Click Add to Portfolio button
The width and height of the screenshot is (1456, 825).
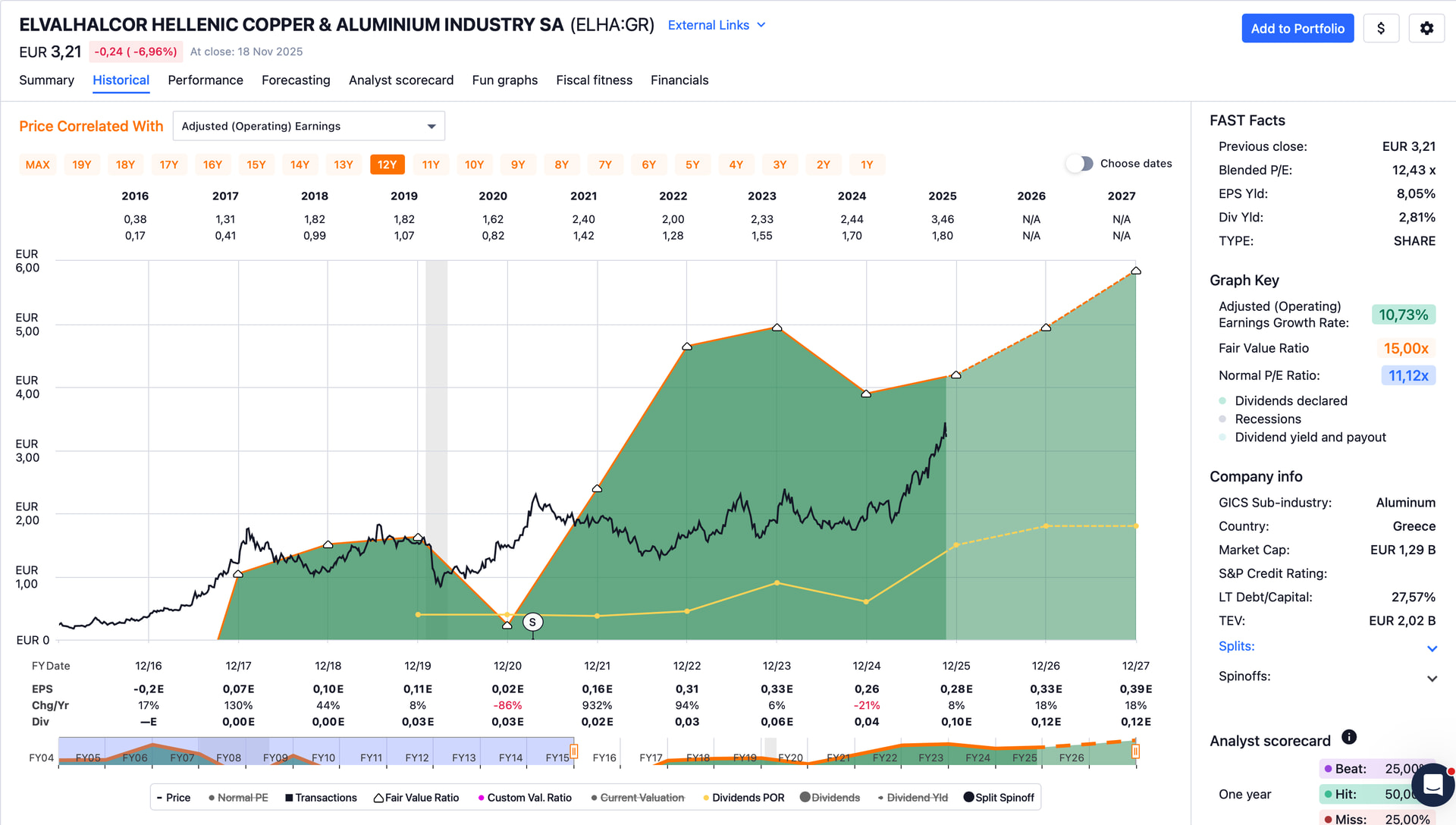[x=1297, y=28]
